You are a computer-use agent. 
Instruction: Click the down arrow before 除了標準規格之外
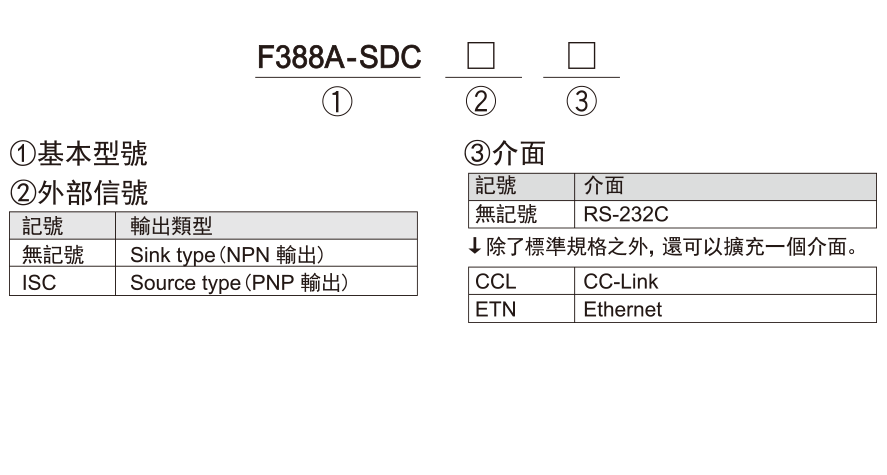pyautogui.click(x=475, y=246)
